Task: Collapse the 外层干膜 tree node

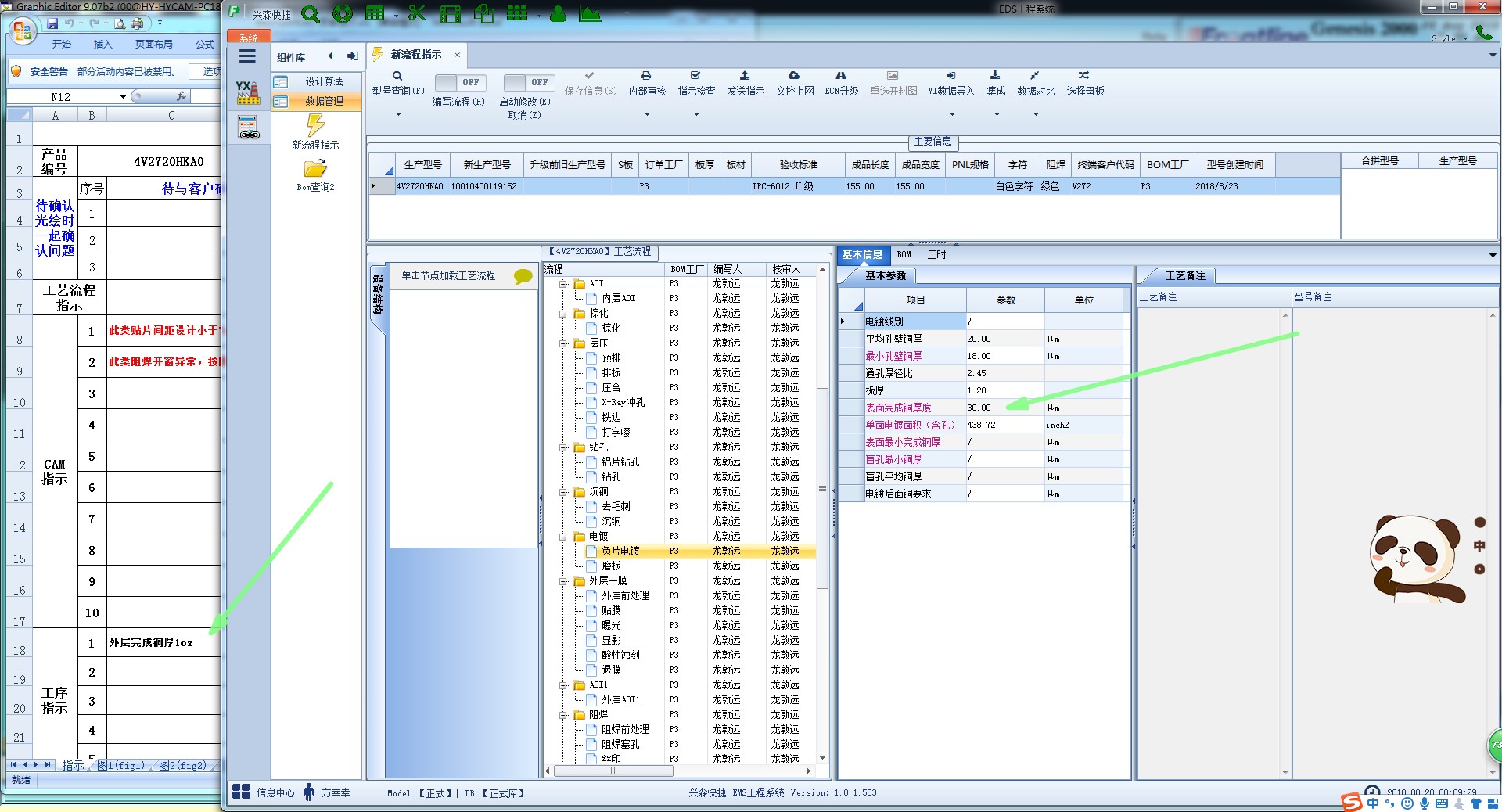Action: tap(563, 581)
